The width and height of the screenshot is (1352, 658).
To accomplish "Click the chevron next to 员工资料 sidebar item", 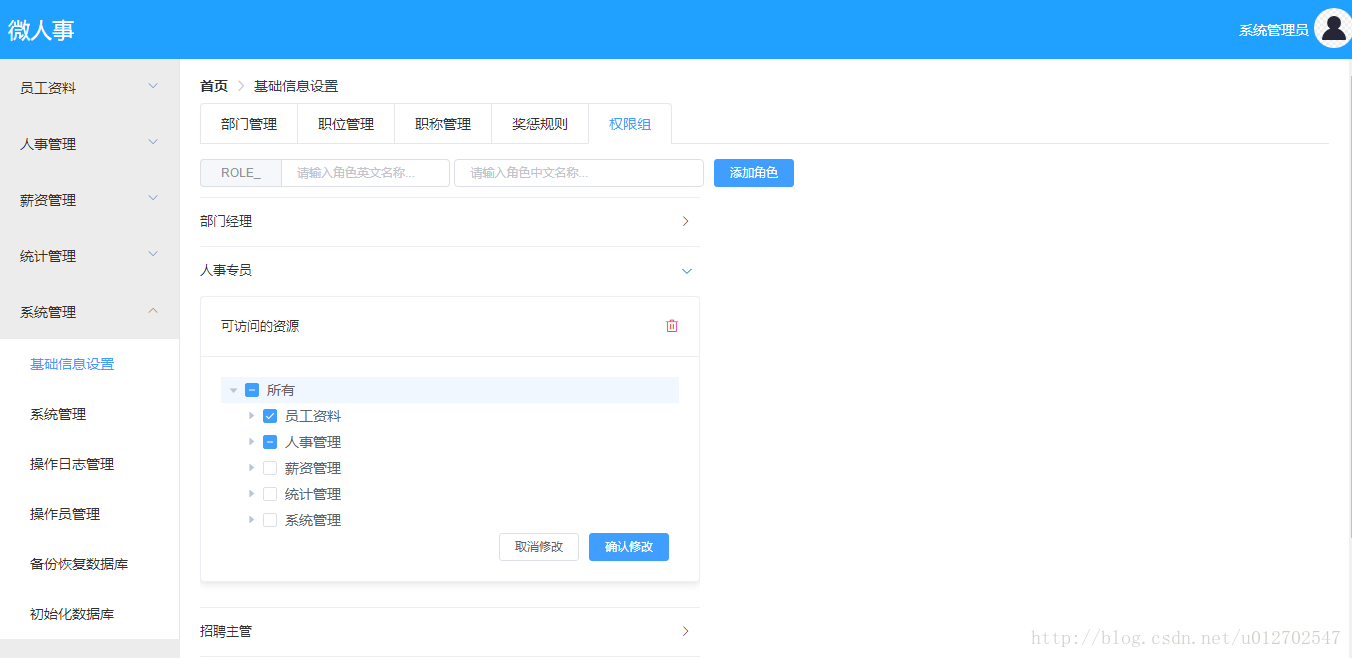I will click(x=153, y=87).
